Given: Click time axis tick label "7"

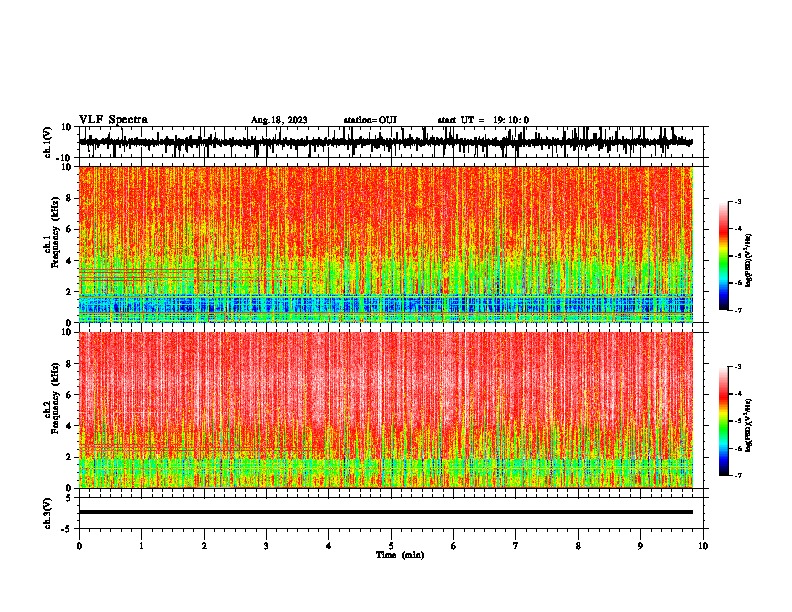Looking at the screenshot, I should (x=516, y=546).
